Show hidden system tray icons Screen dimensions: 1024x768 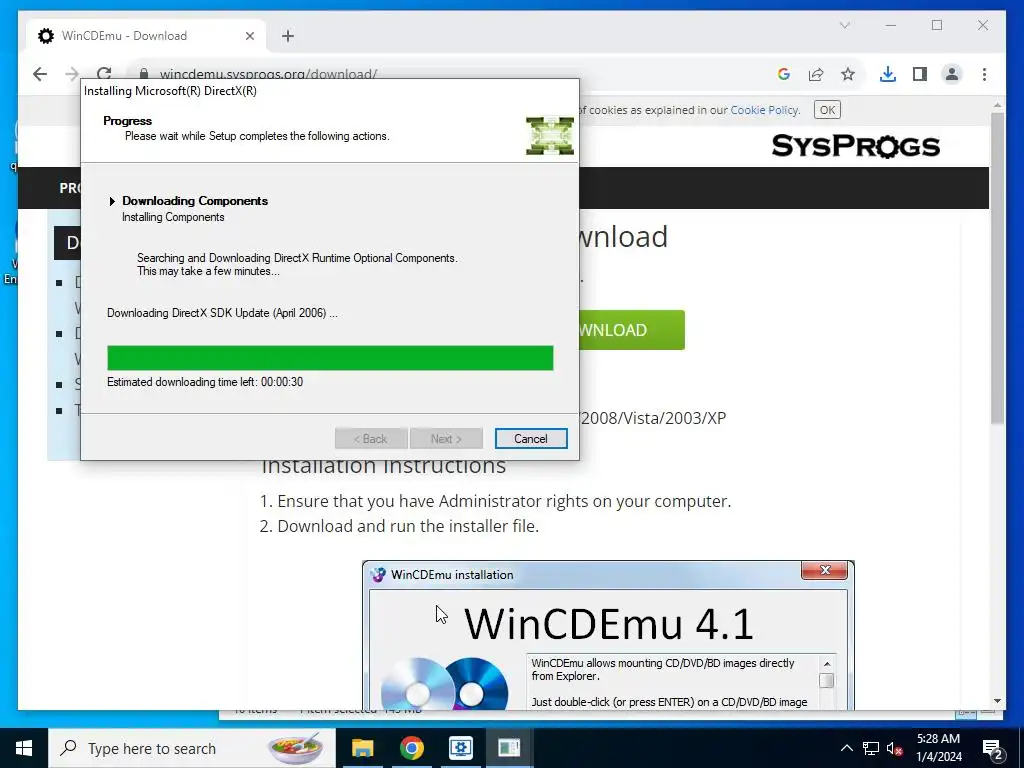(x=846, y=748)
